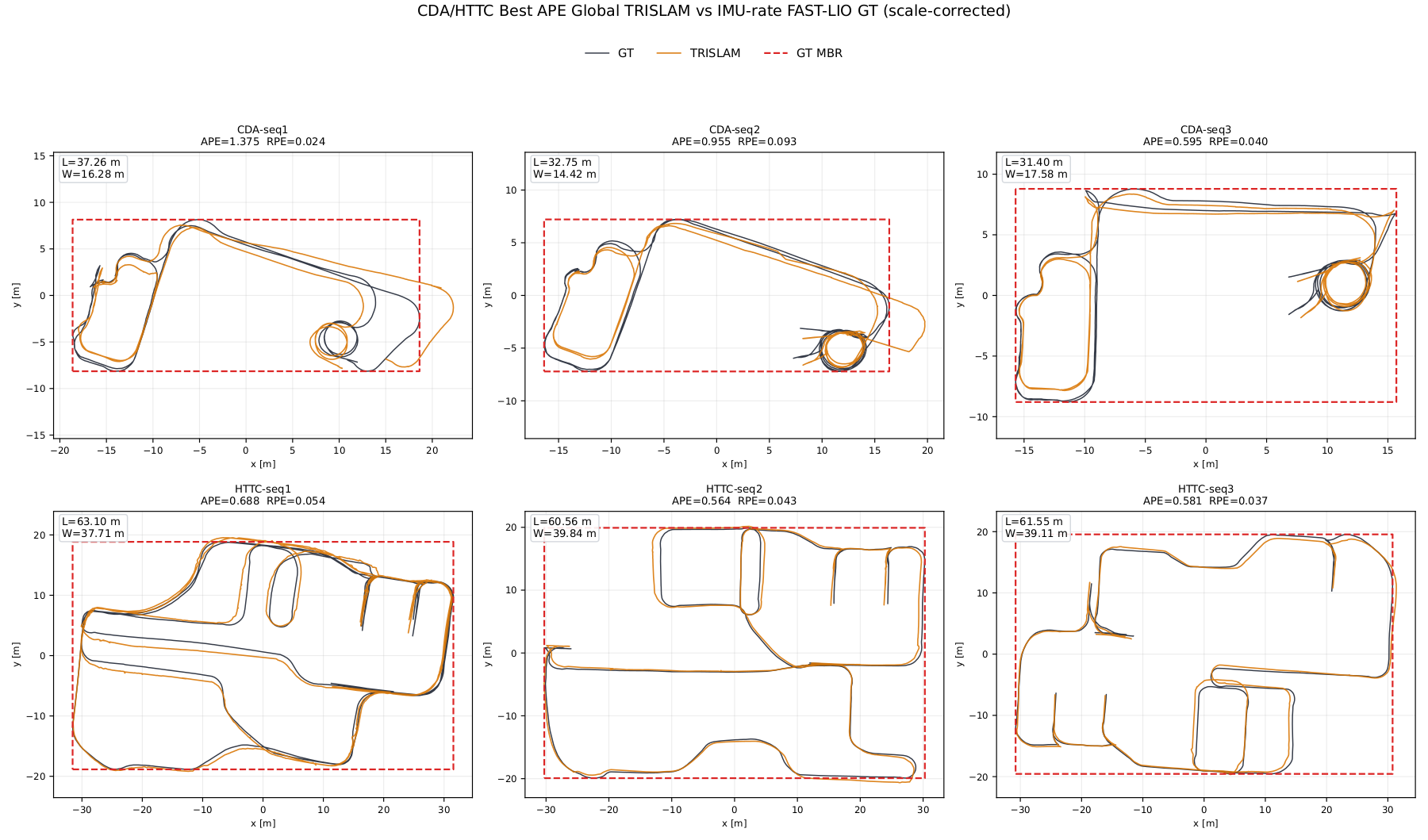The height and width of the screenshot is (840, 1428).
Task: Click the circular loops in CDA-seq3 plot
Action: [1342, 284]
